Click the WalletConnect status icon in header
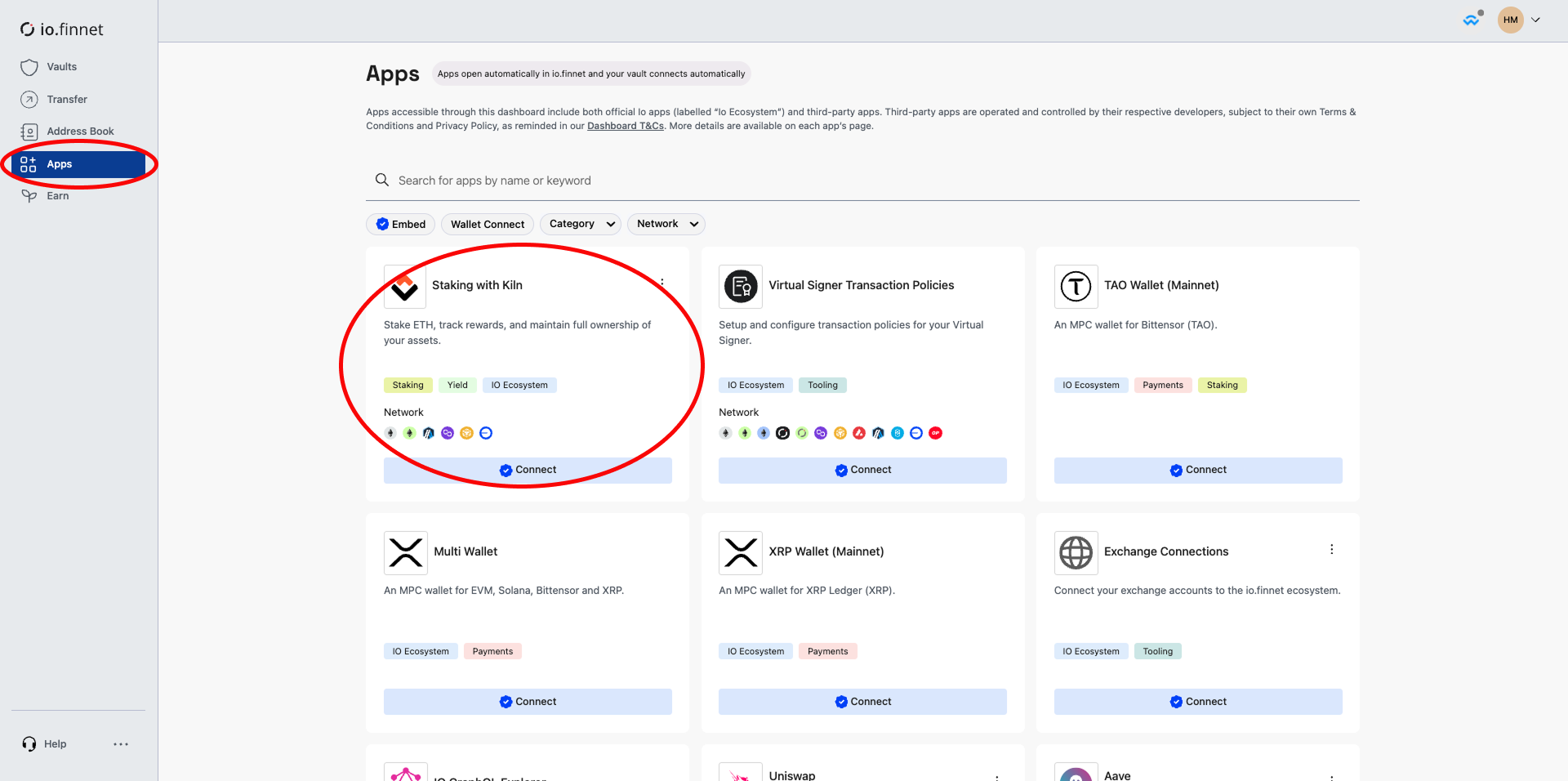The width and height of the screenshot is (1568, 781). (1472, 20)
